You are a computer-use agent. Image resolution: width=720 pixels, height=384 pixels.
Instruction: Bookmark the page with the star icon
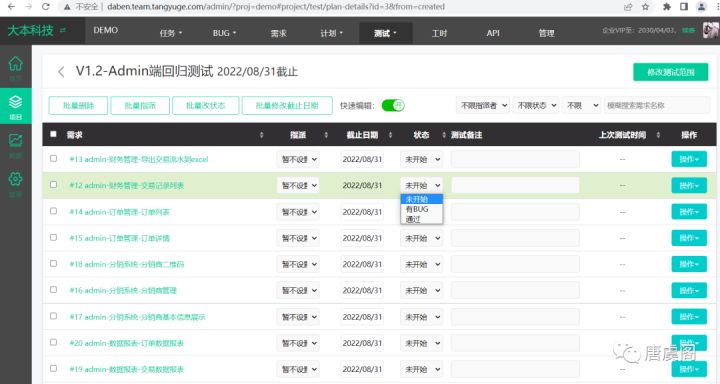pos(645,6)
